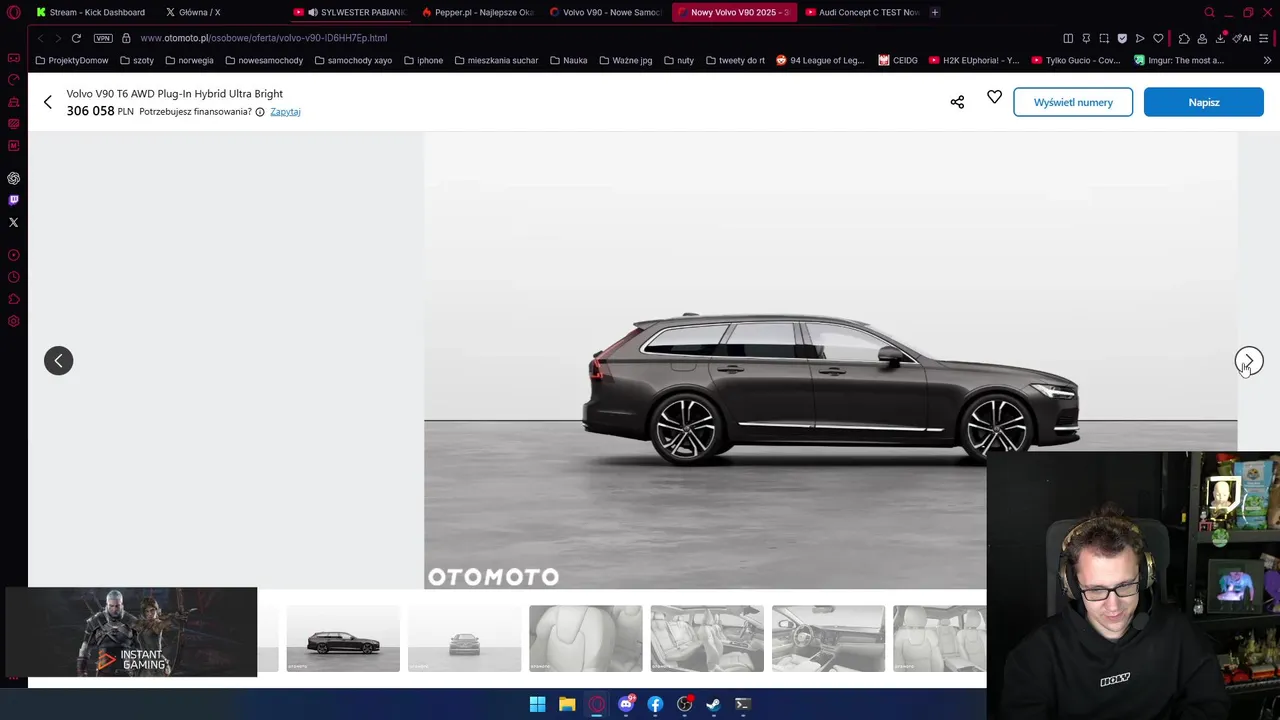
Task: Reload the otomoto page
Action: 76,38
